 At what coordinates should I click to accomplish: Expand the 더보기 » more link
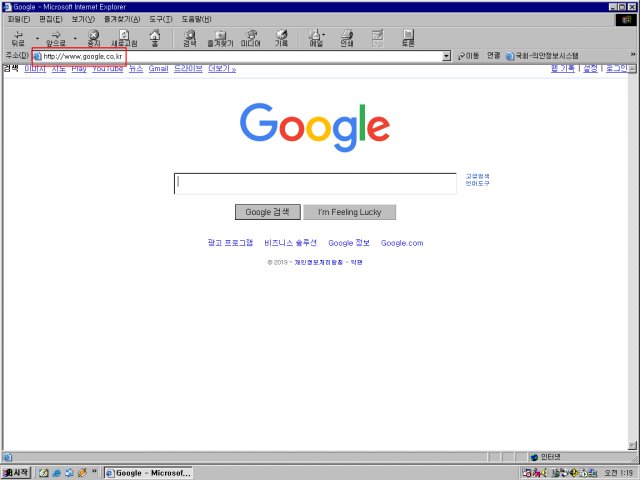click(x=222, y=69)
